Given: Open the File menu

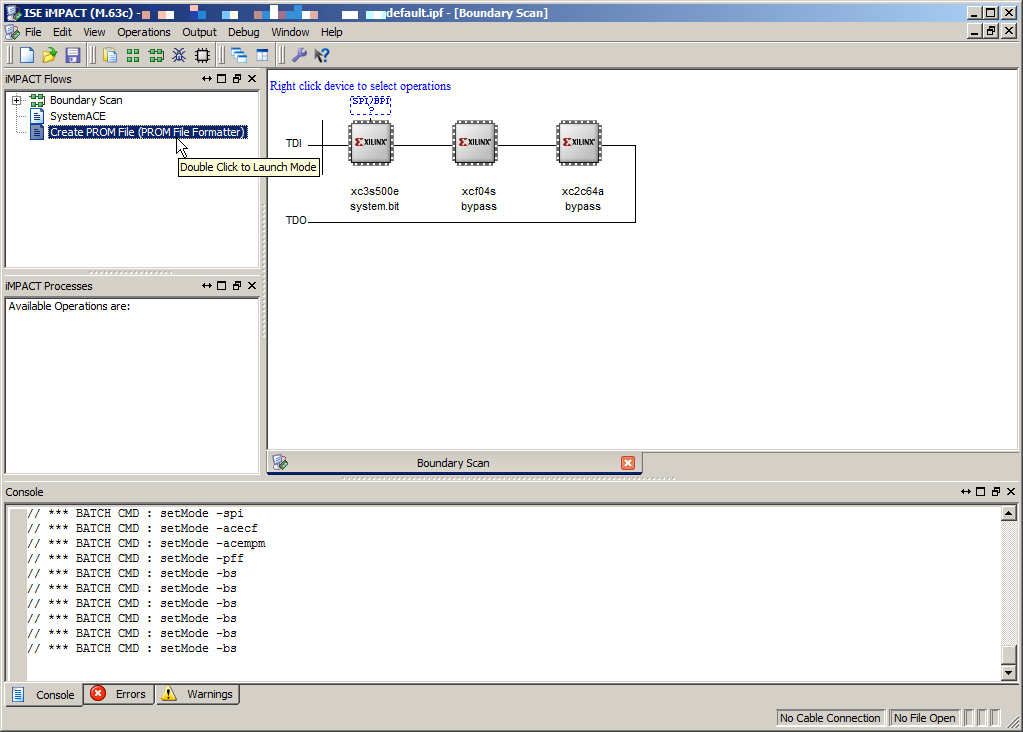Looking at the screenshot, I should (x=33, y=32).
